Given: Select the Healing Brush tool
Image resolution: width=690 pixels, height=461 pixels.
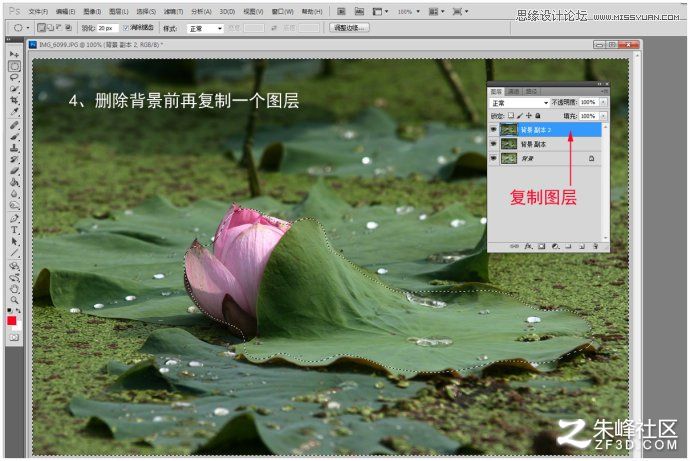Looking at the screenshot, I should click(14, 125).
